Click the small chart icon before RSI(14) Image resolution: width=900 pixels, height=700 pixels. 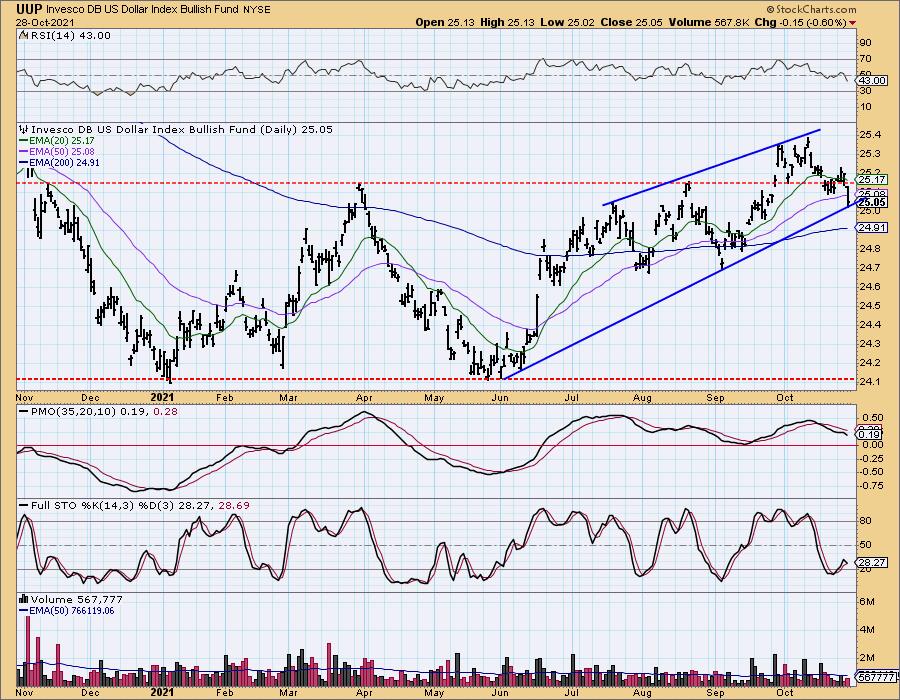pyautogui.click(x=22, y=36)
